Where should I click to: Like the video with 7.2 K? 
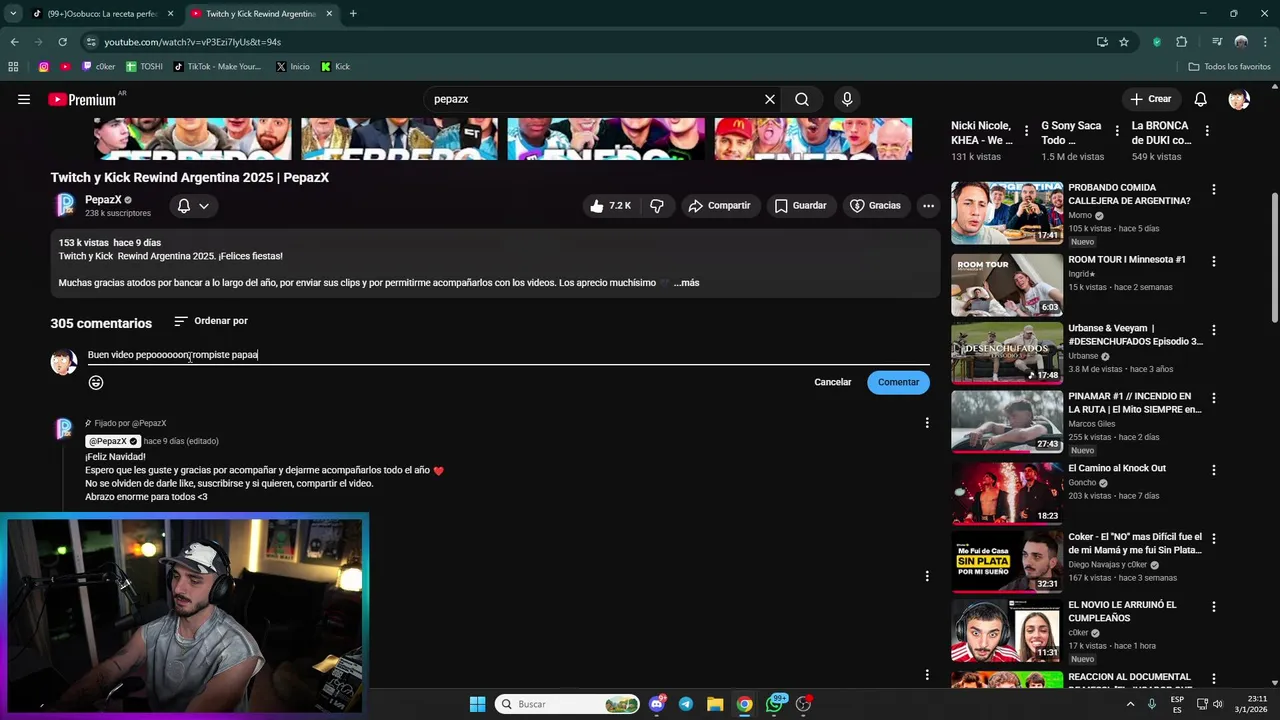[x=610, y=205]
